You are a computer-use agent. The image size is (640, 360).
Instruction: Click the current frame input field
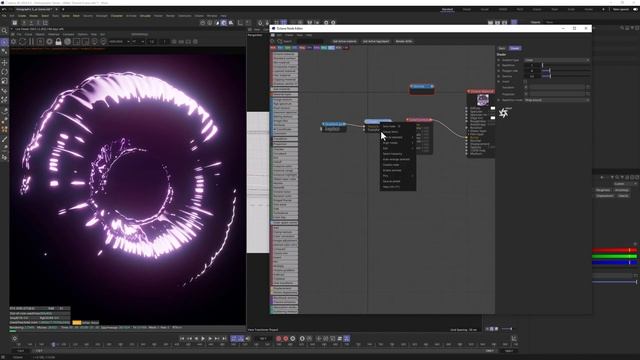(x=263, y=339)
